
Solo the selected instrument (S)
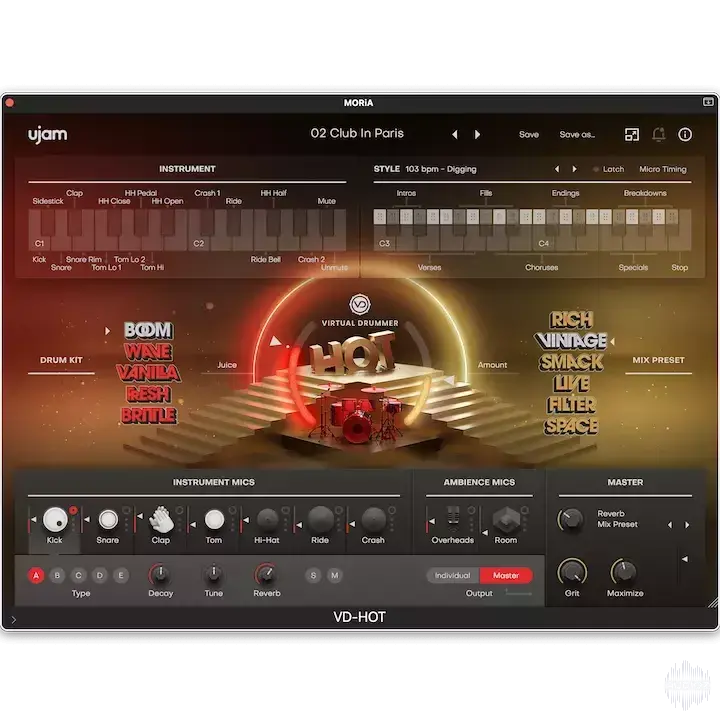(x=313, y=575)
